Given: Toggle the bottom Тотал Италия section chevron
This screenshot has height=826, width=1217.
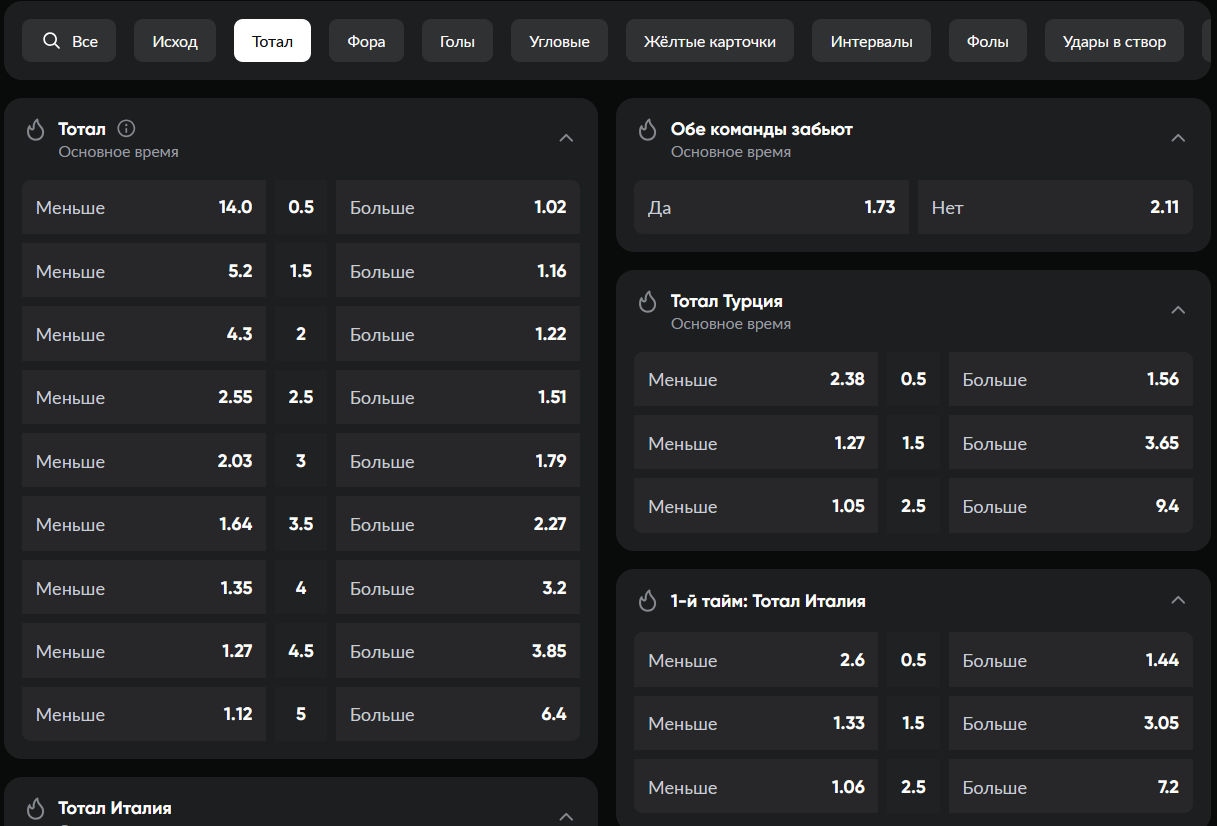Looking at the screenshot, I should [x=566, y=816].
